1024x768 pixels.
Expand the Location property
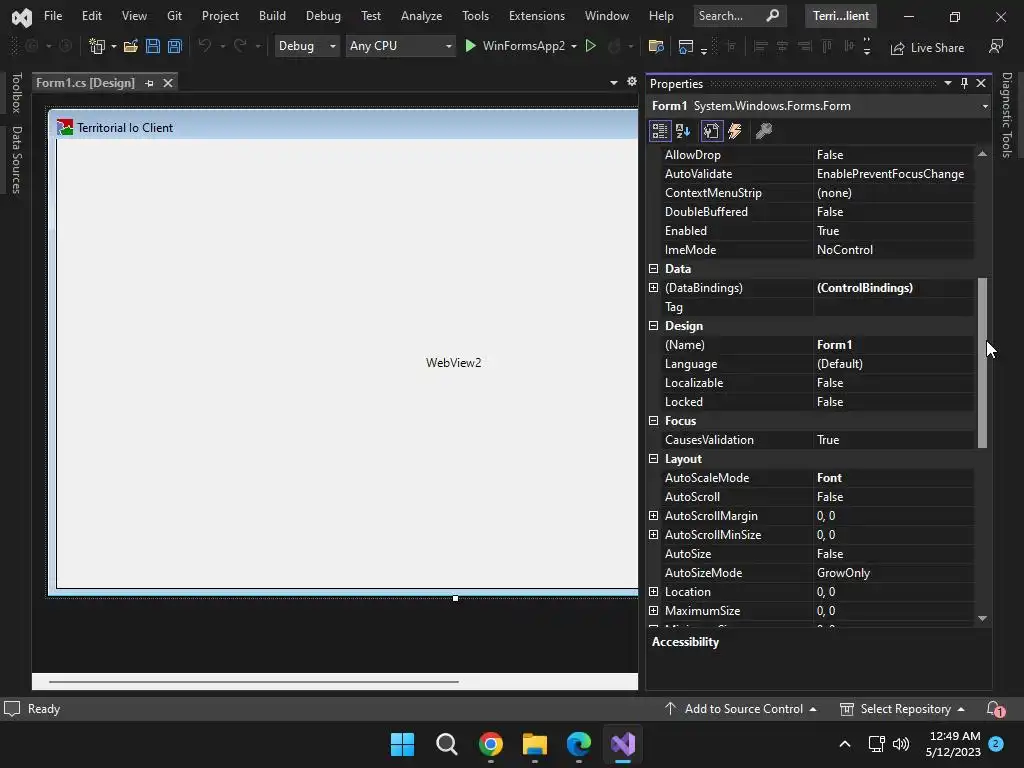pos(653,591)
